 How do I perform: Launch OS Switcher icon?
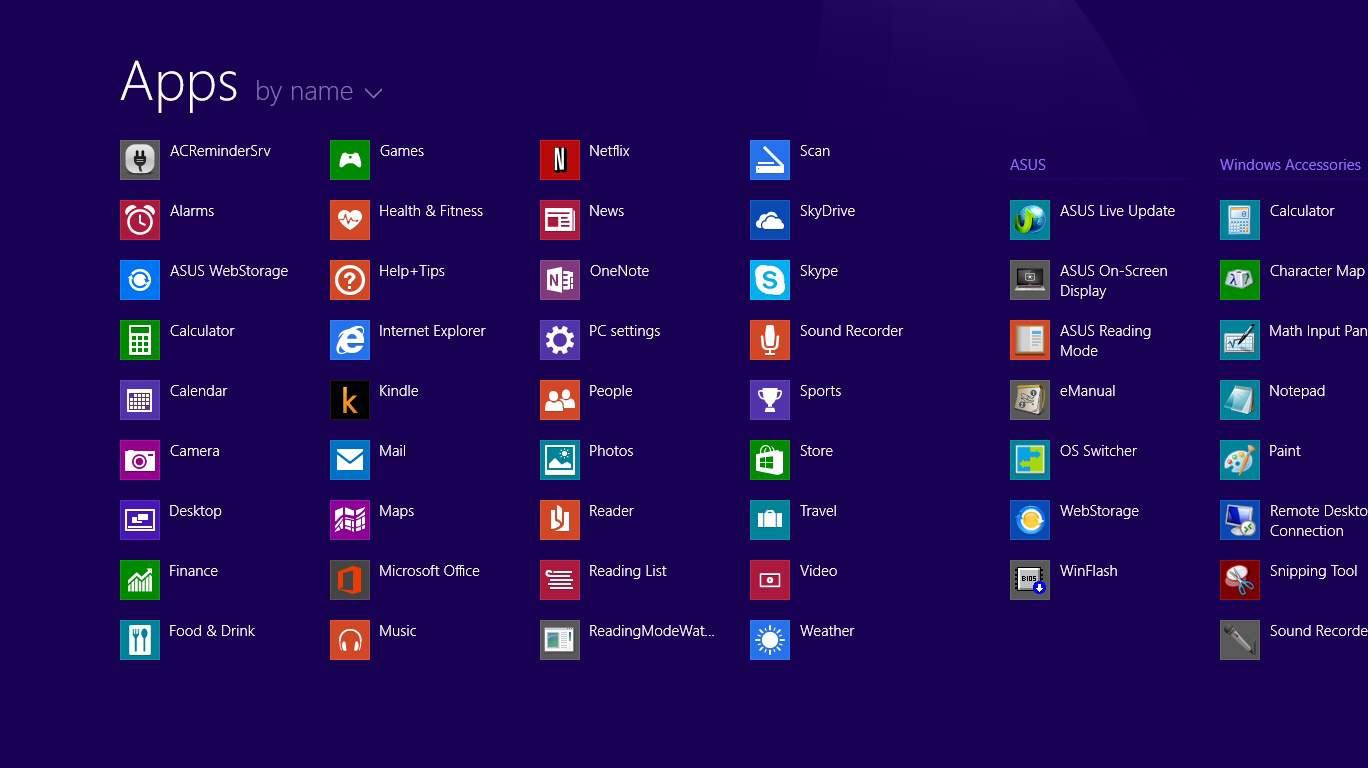point(1030,460)
